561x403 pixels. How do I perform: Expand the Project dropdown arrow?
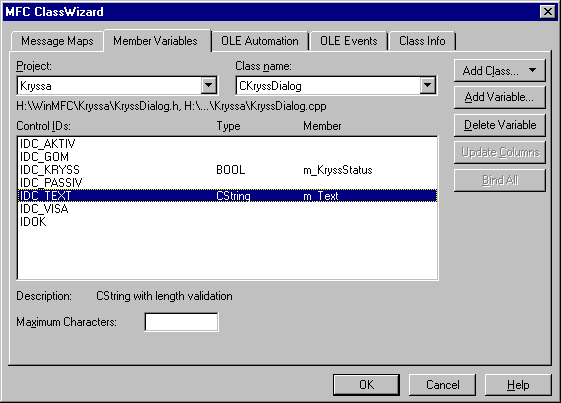pos(209,86)
